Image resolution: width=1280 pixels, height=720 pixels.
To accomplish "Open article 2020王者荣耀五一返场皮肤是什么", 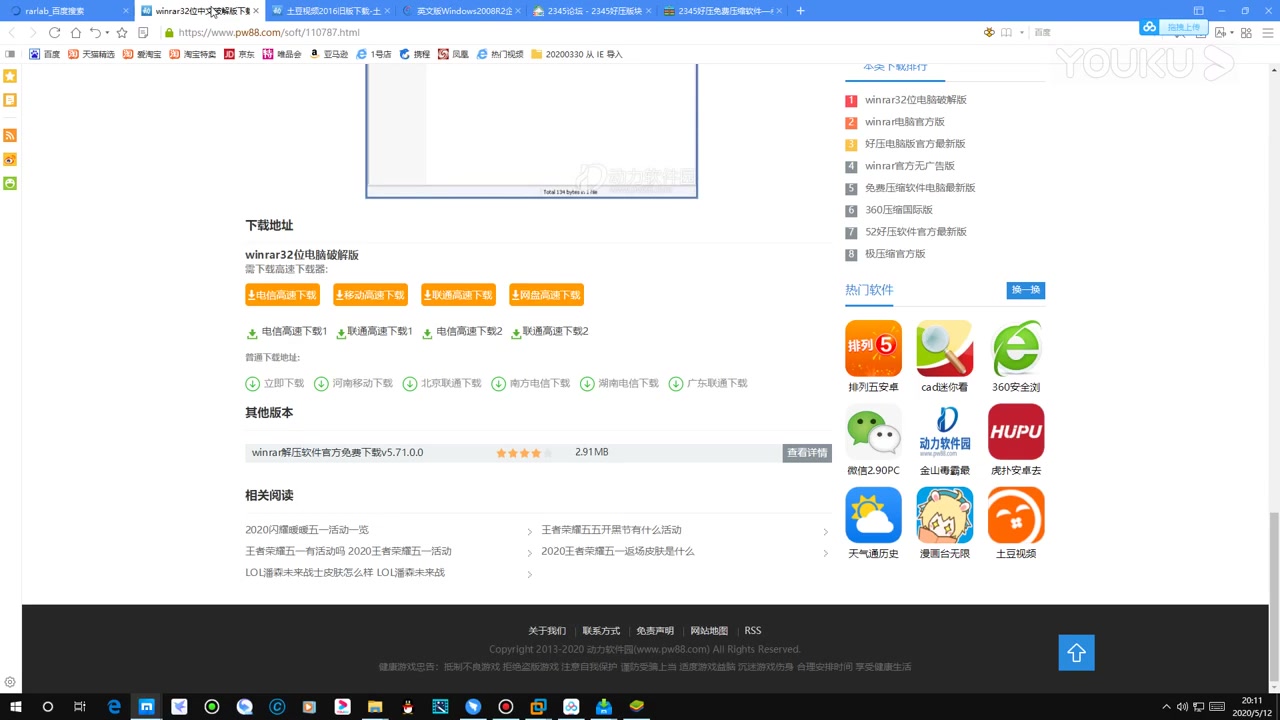I will click(617, 551).
